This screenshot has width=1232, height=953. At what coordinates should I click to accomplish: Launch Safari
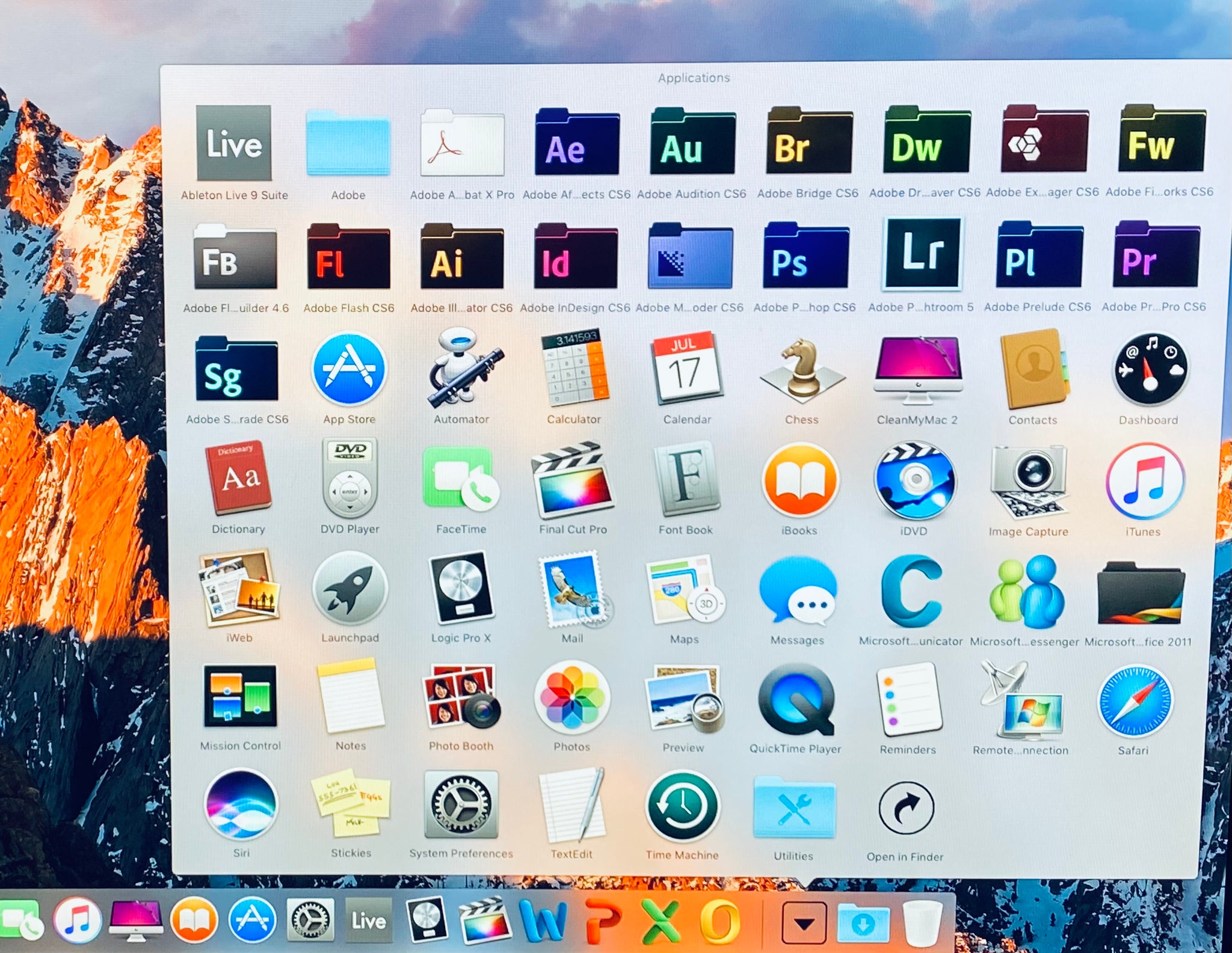click(x=1135, y=702)
